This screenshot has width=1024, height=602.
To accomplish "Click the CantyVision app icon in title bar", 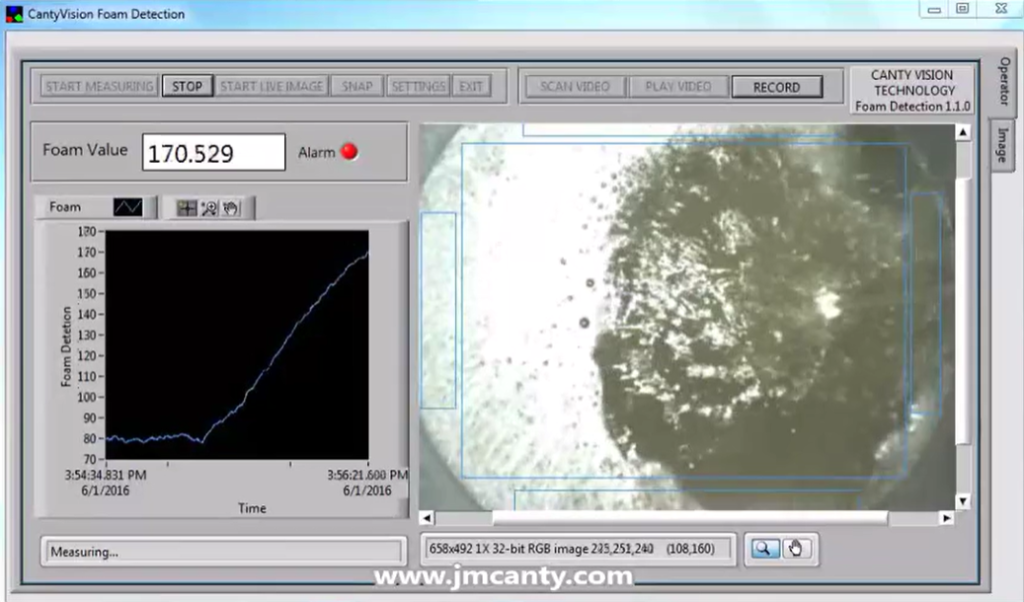I will pos(12,14).
